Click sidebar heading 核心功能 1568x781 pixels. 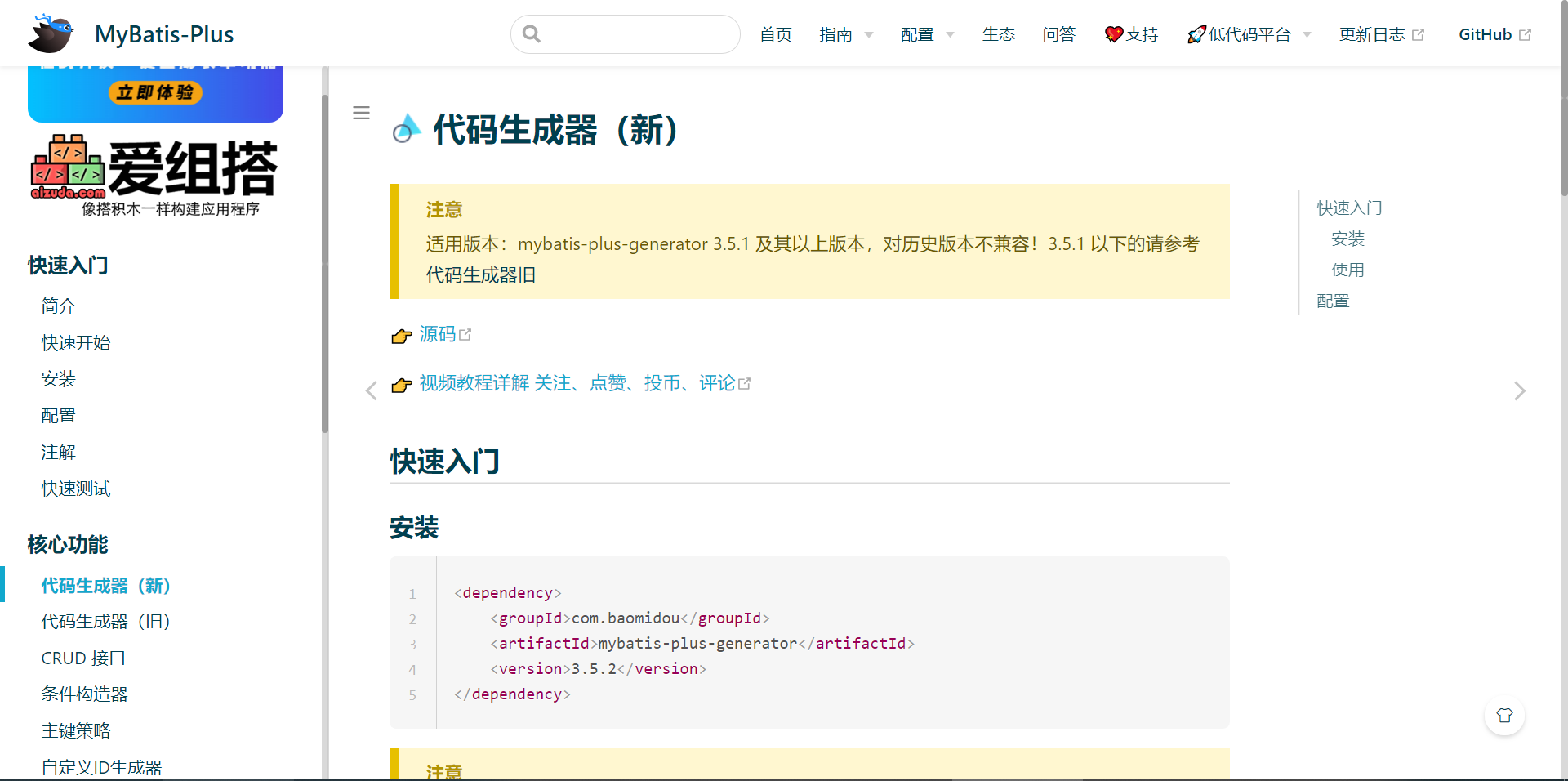(x=68, y=545)
